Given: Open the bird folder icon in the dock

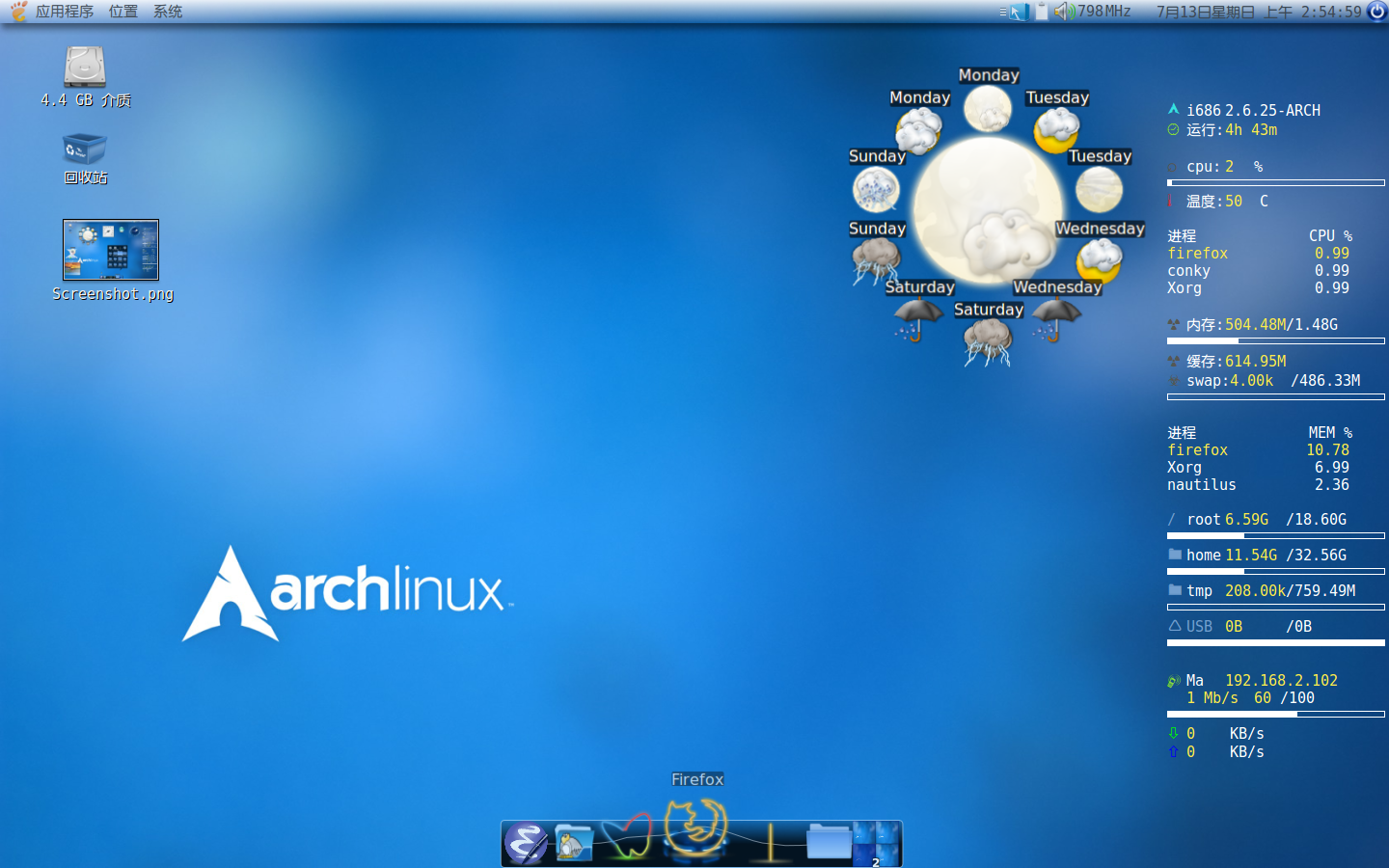Looking at the screenshot, I should (x=573, y=843).
